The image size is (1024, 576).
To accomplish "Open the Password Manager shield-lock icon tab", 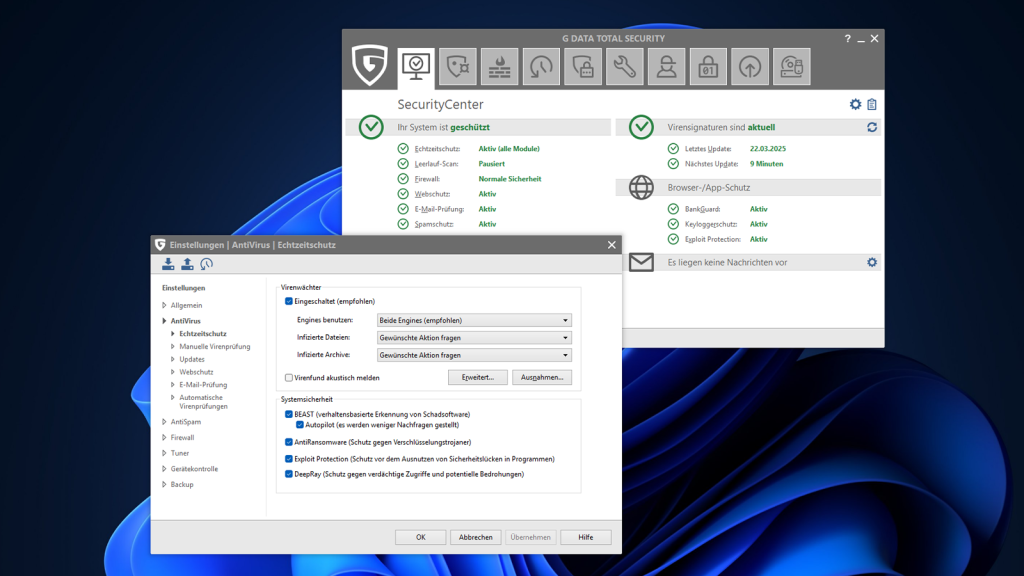I will point(583,67).
